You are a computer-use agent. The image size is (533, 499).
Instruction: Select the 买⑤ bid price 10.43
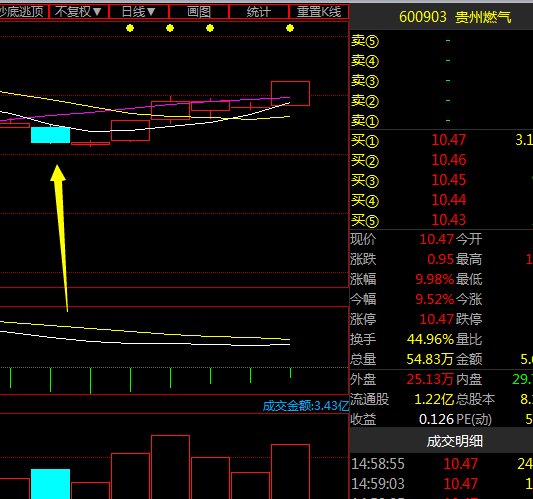tap(448, 220)
